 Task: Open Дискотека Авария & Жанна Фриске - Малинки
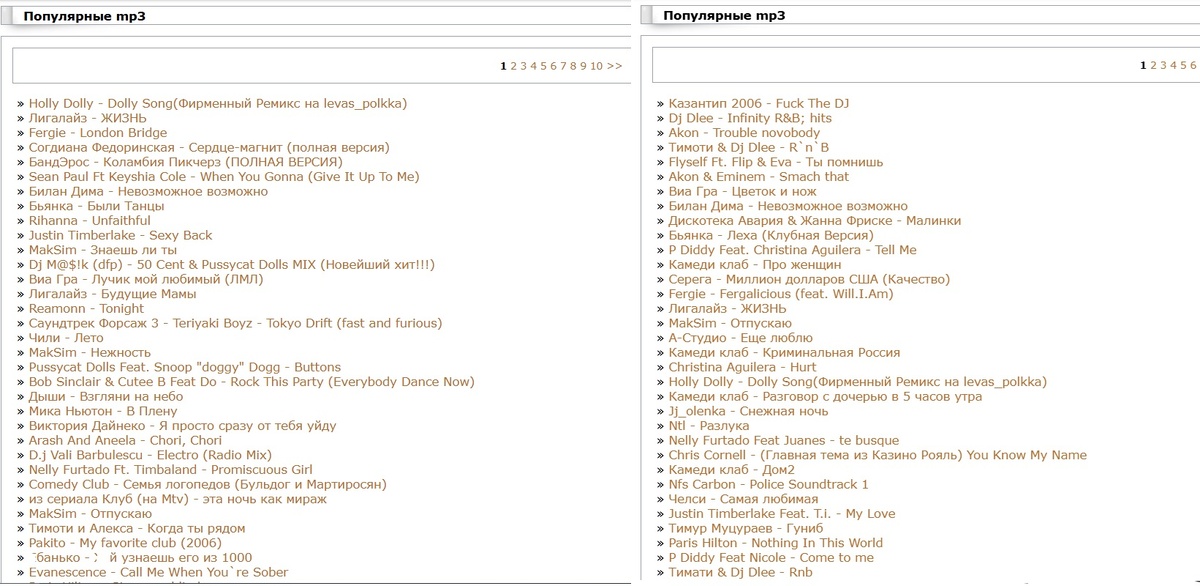click(815, 221)
